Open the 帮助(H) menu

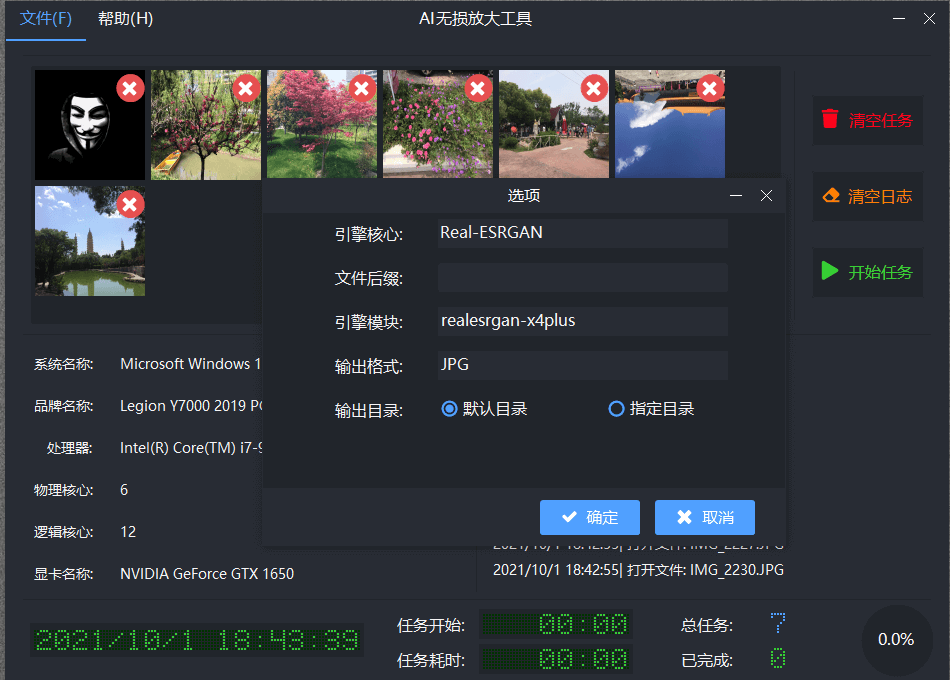pyautogui.click(x=125, y=19)
